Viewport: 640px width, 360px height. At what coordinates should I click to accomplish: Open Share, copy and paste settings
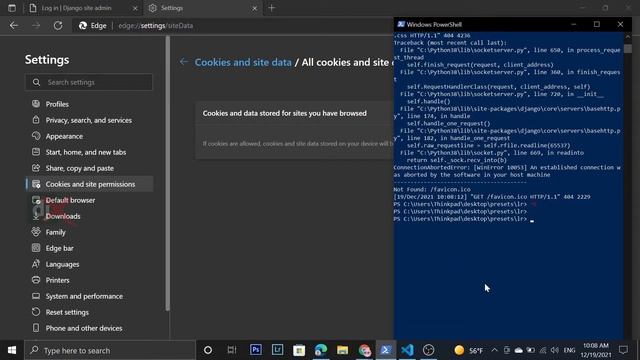(80, 168)
